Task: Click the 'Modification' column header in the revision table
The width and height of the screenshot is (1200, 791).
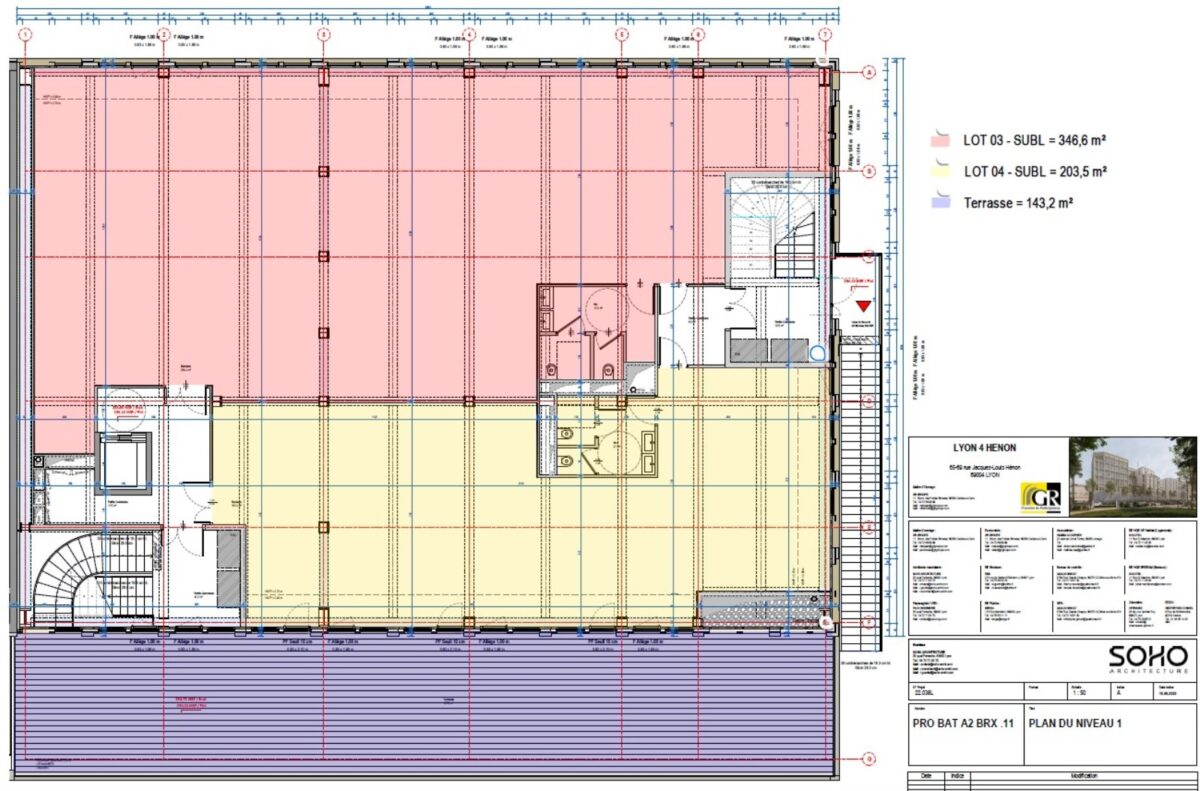Action: [1083, 776]
